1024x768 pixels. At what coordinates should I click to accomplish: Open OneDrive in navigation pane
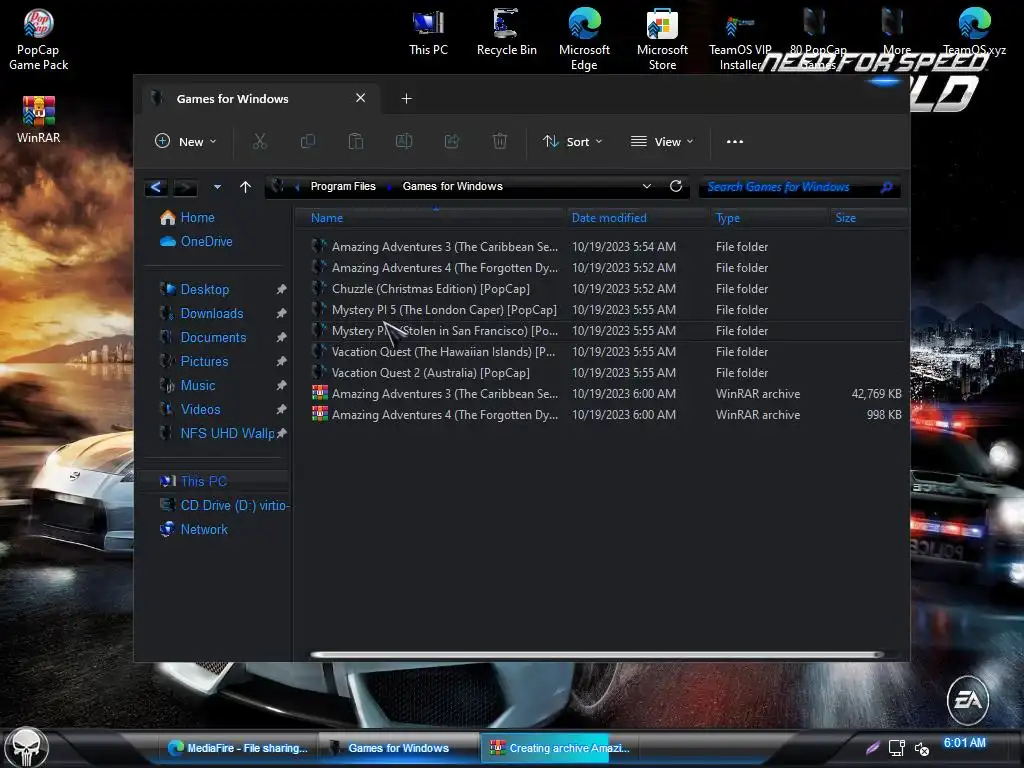click(x=196, y=242)
